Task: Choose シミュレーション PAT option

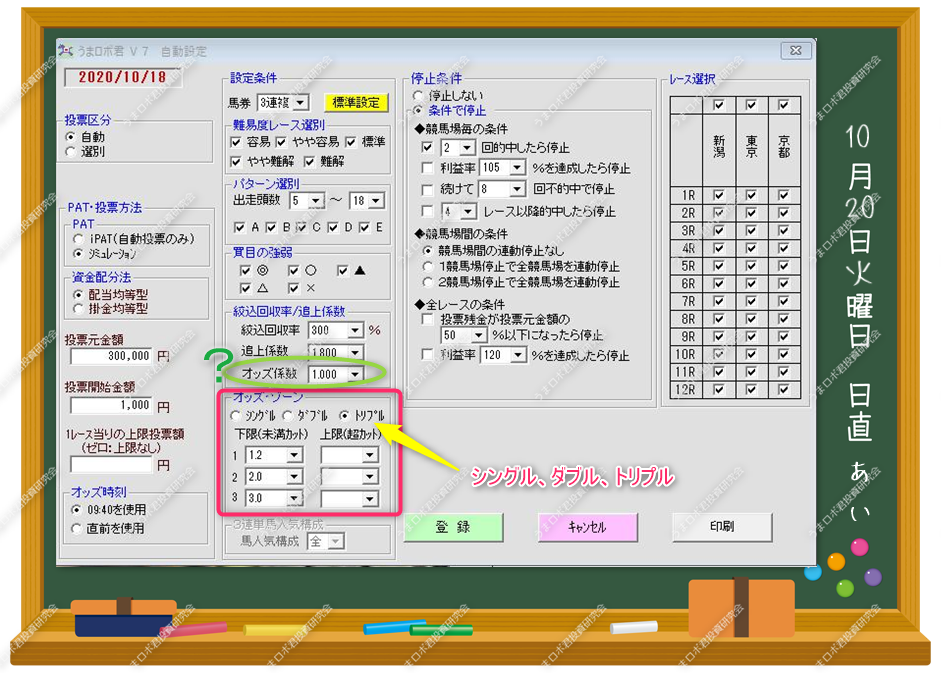Action: 78,253
